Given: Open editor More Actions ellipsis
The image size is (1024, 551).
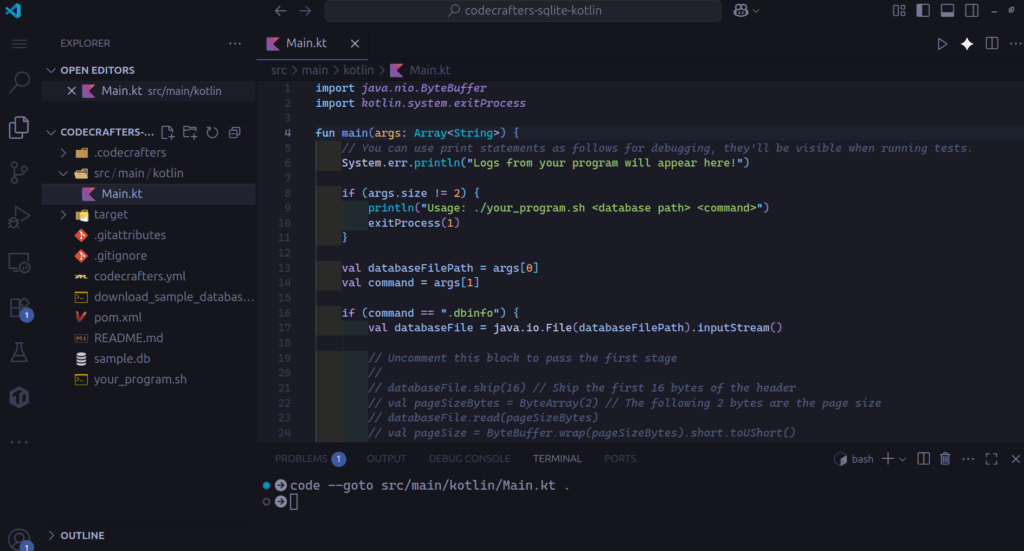Looking at the screenshot, I should pyautogui.click(x=1016, y=44).
